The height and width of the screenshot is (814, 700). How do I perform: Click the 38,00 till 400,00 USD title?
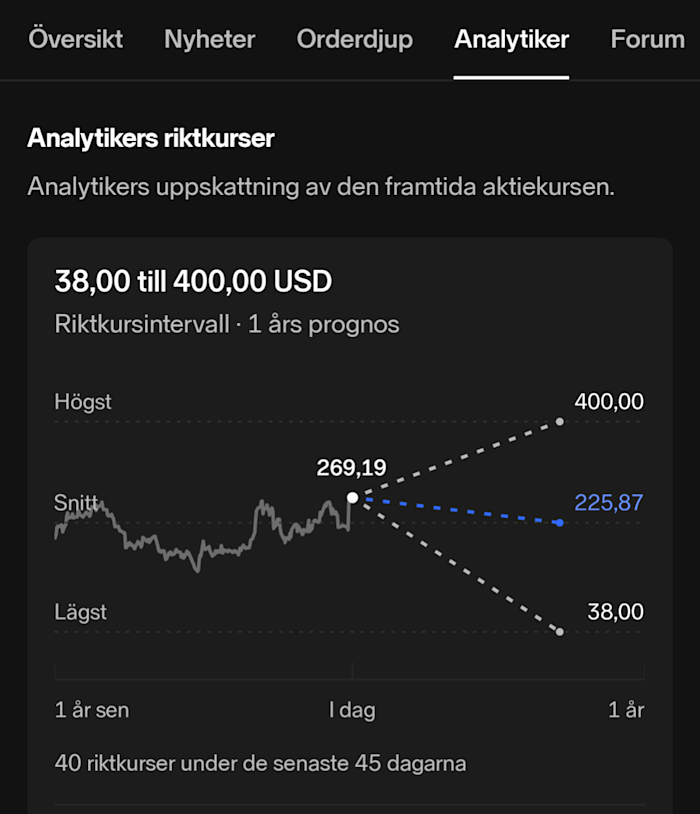coord(193,282)
